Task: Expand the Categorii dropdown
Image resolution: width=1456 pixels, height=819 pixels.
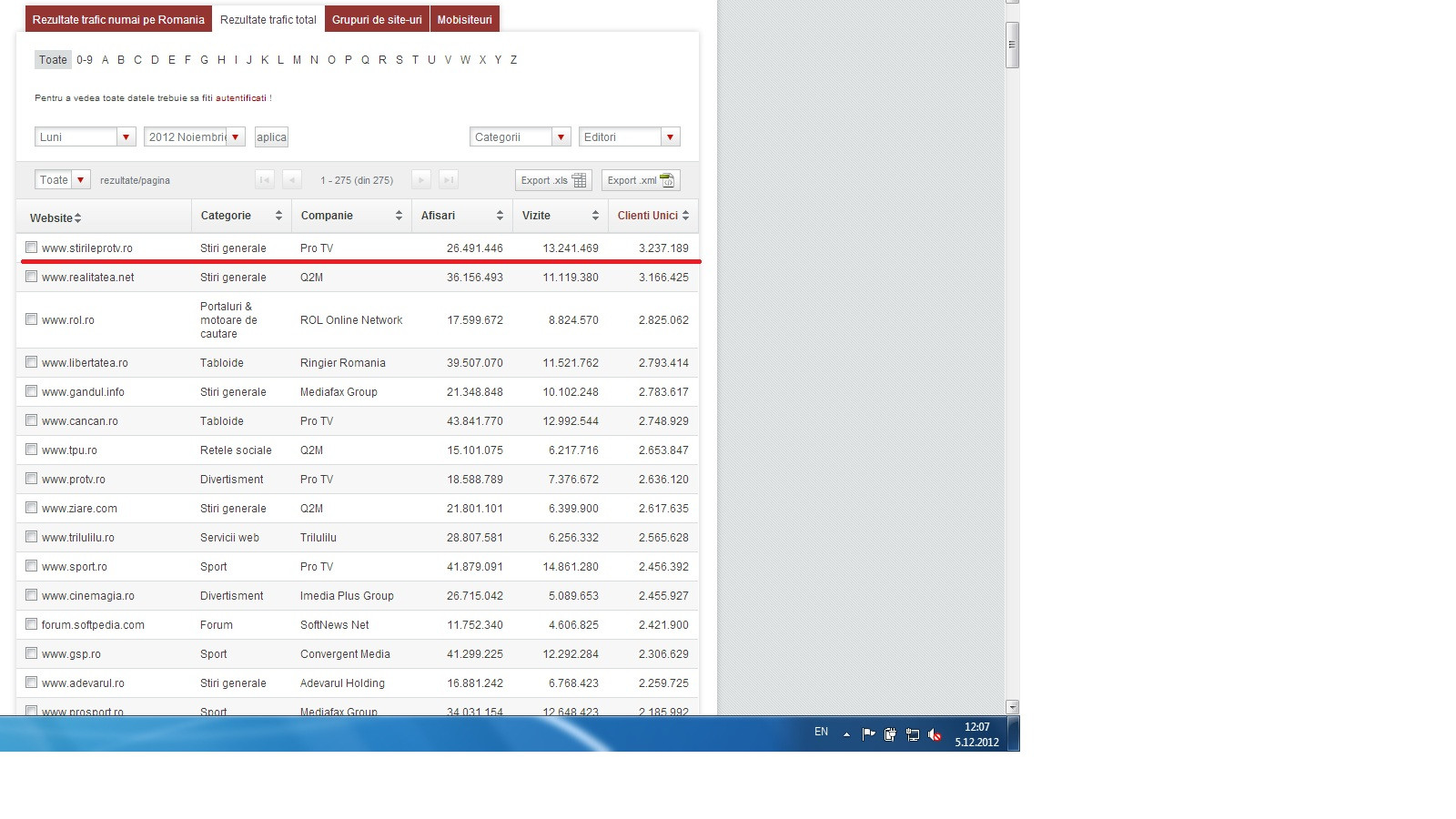Action: (561, 137)
